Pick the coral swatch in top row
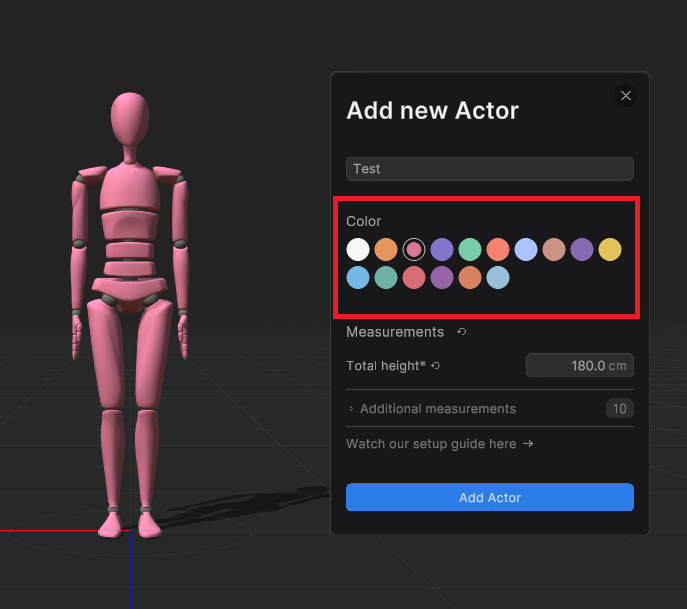Image resolution: width=687 pixels, height=609 pixels. [x=498, y=249]
